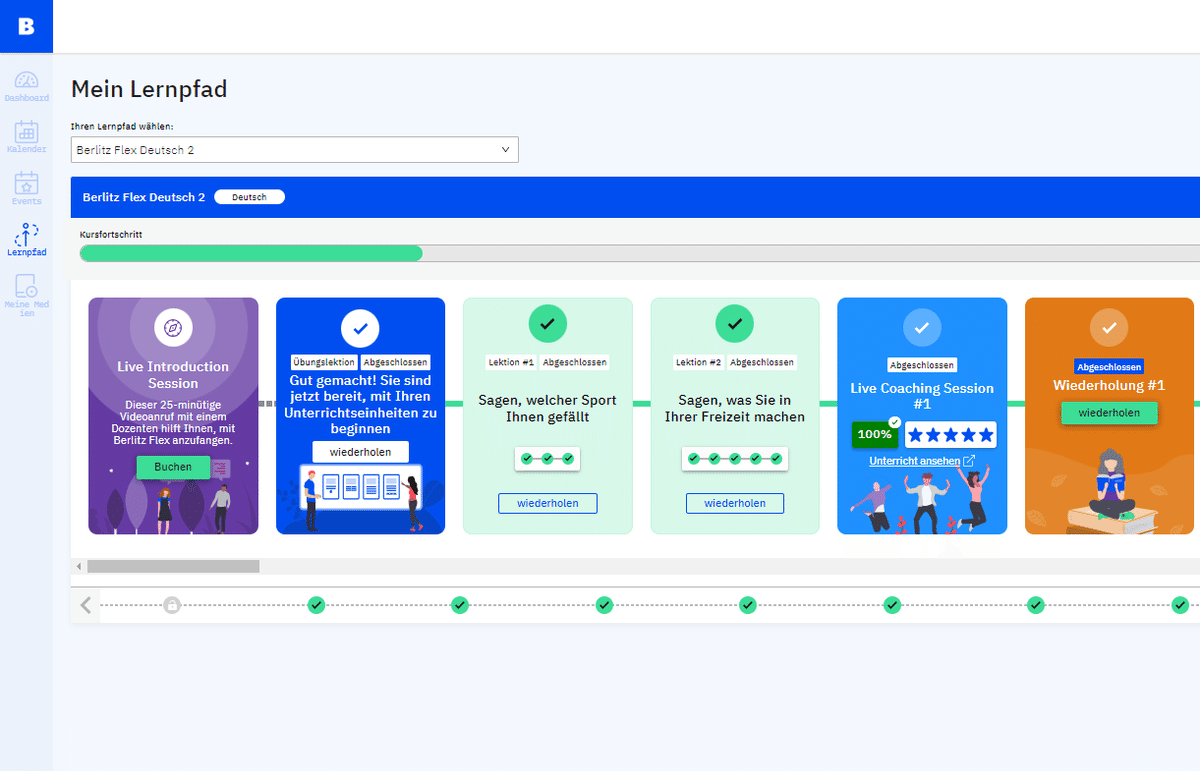
Task: Click Buchen on Live Introduction Session
Action: (173, 467)
